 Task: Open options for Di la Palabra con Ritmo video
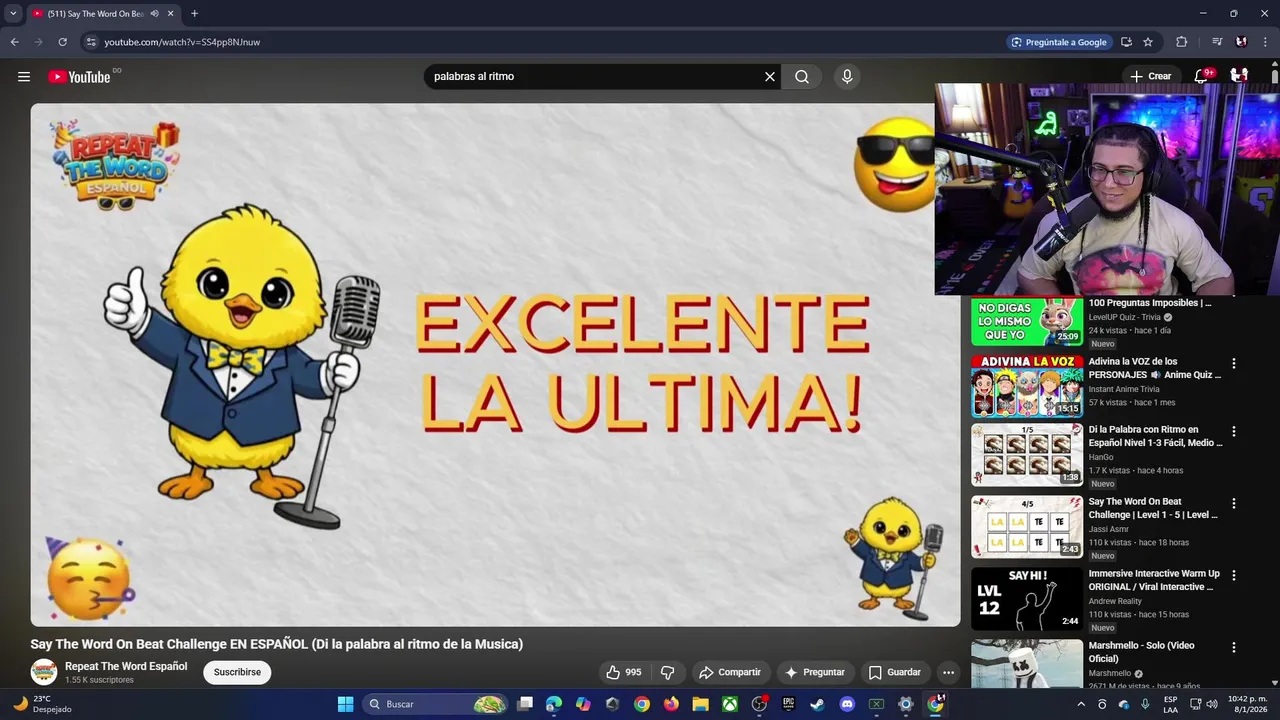click(1233, 432)
